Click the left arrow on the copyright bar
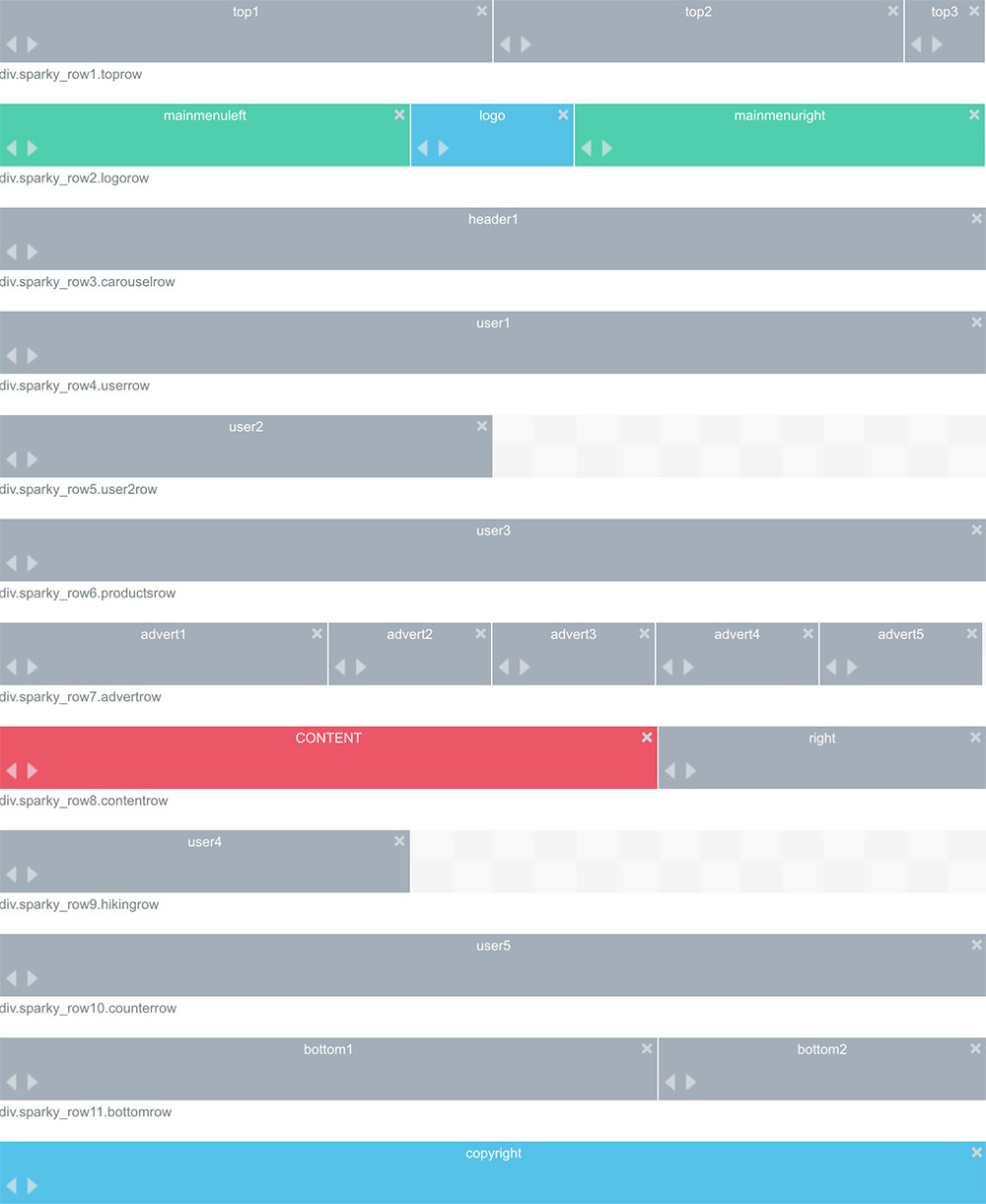The image size is (986, 1204). coord(12,1185)
